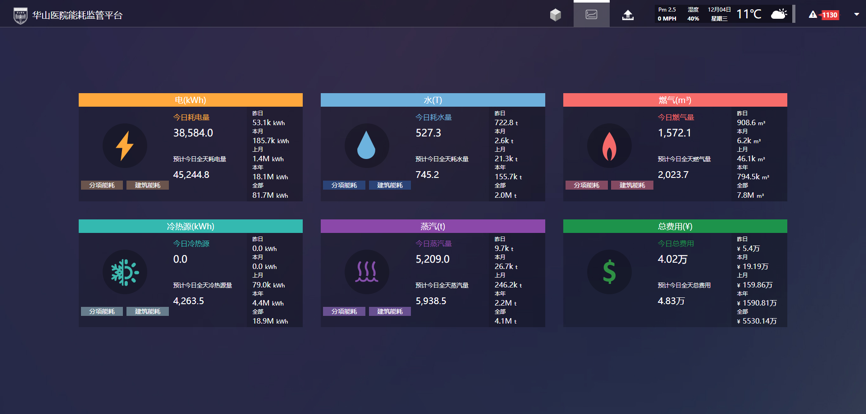Open 建筑能耗 under the 冷热源 card
Screen dimensions: 866x414
click(x=147, y=311)
